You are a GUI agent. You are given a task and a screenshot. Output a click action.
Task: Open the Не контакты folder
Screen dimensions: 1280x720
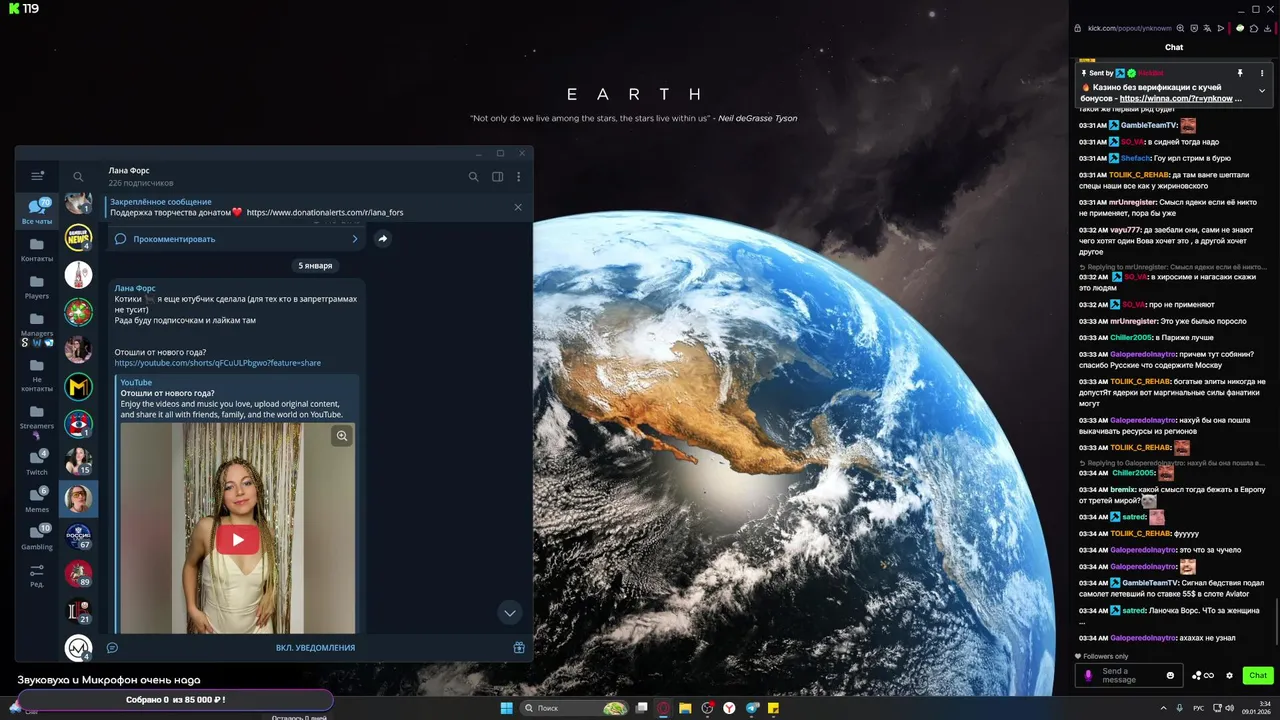coord(37,375)
